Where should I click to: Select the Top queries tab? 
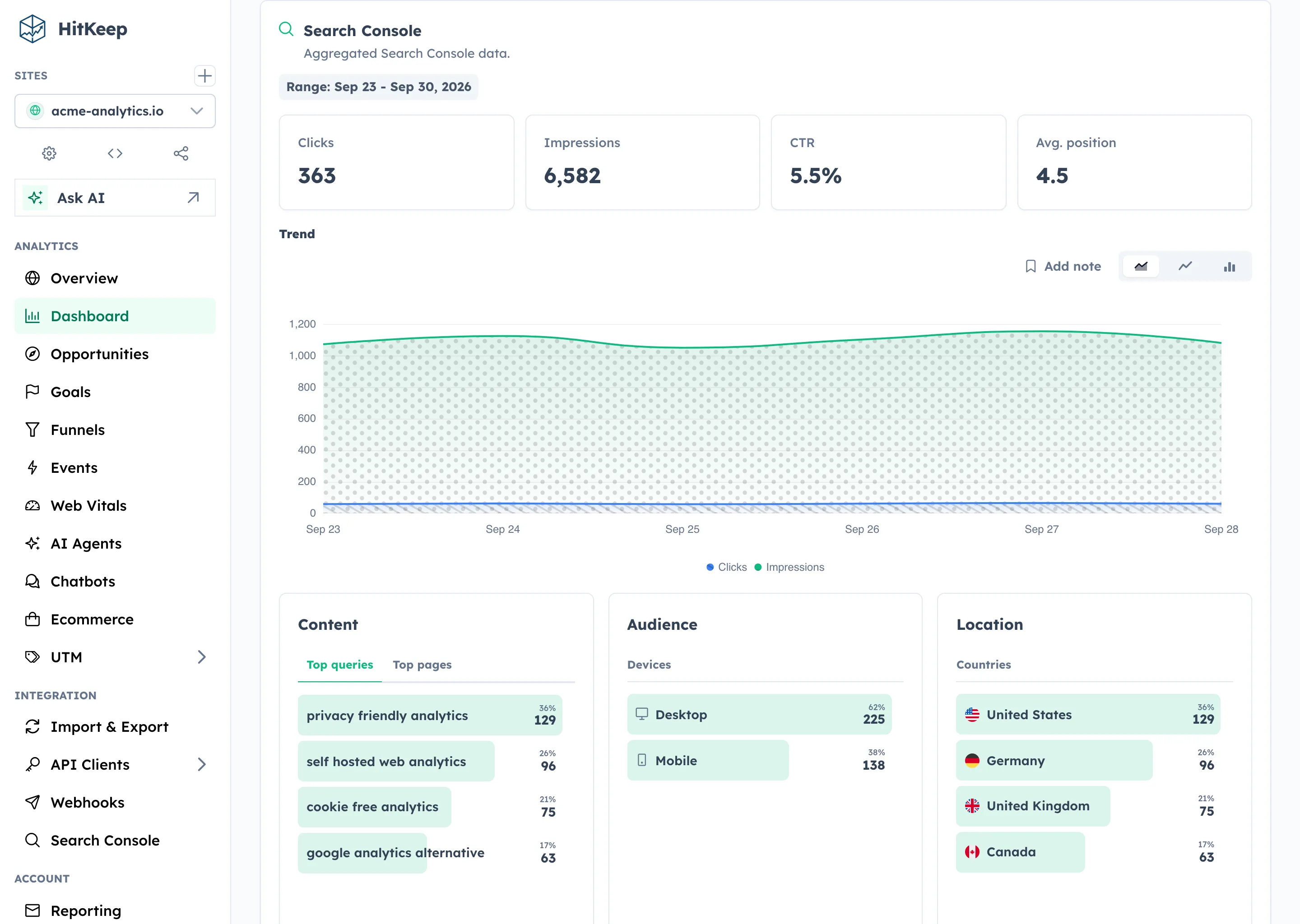point(340,665)
